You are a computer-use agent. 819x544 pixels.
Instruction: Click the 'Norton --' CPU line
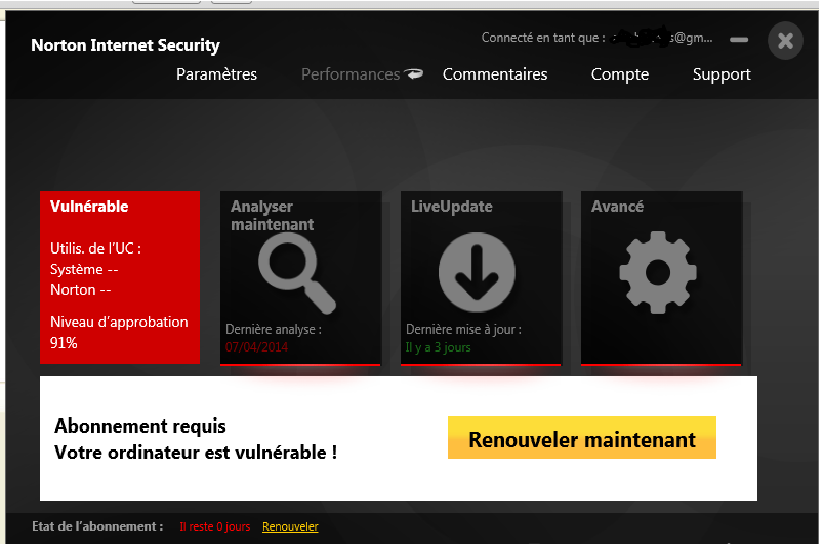[80, 290]
